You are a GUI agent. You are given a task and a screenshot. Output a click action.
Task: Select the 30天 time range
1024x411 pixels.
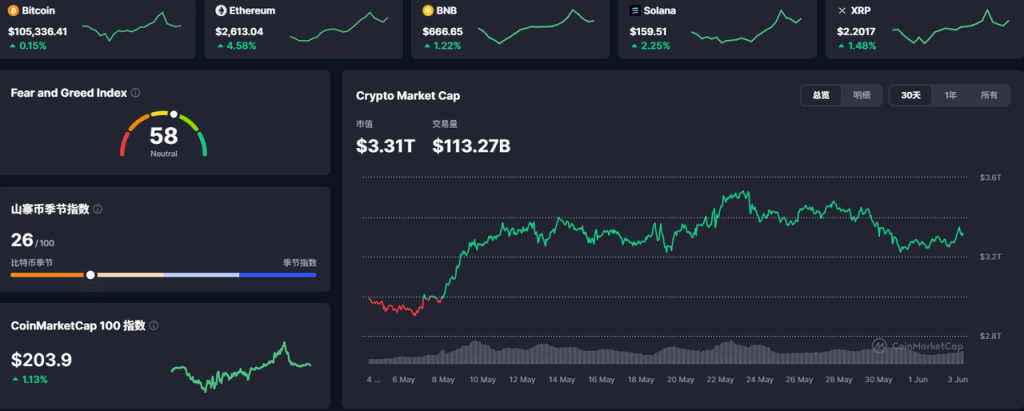point(910,95)
